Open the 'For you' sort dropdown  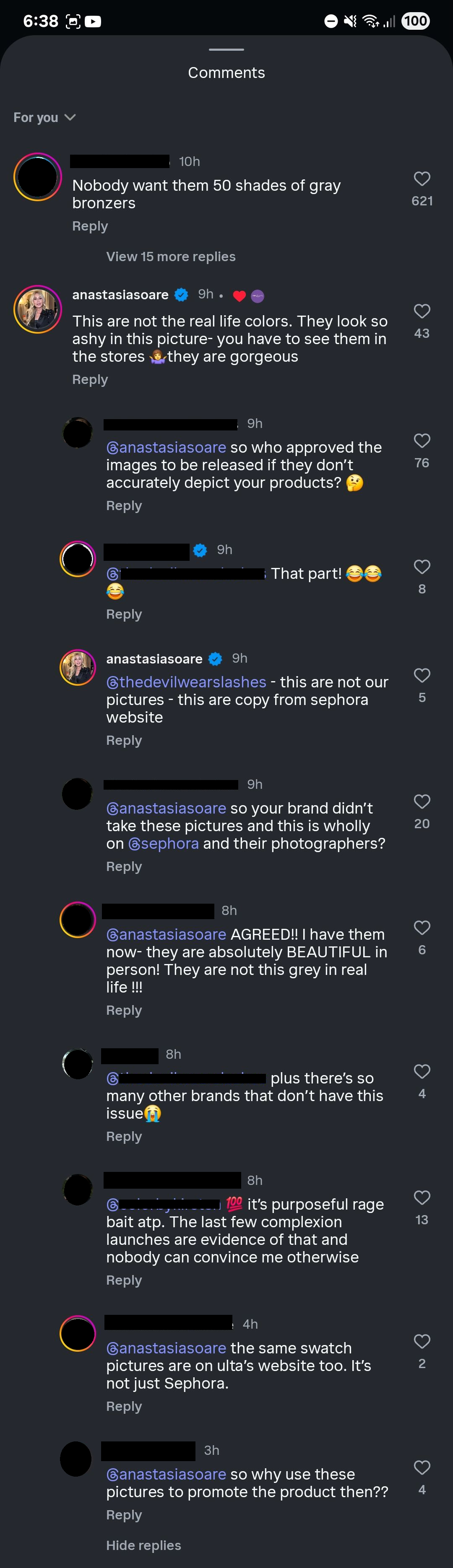click(44, 117)
